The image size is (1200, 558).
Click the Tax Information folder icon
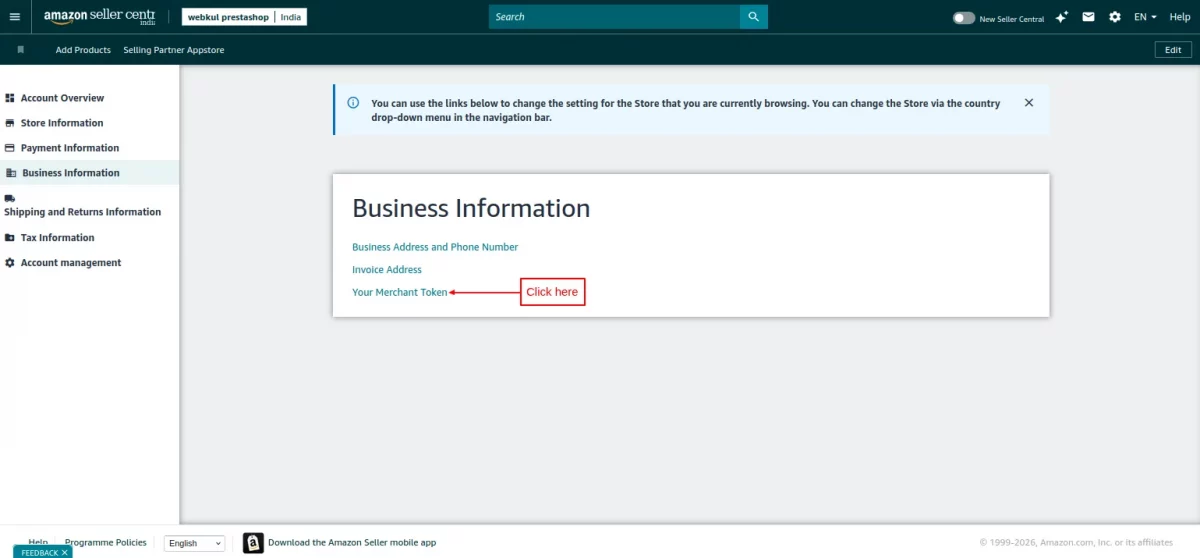10,238
